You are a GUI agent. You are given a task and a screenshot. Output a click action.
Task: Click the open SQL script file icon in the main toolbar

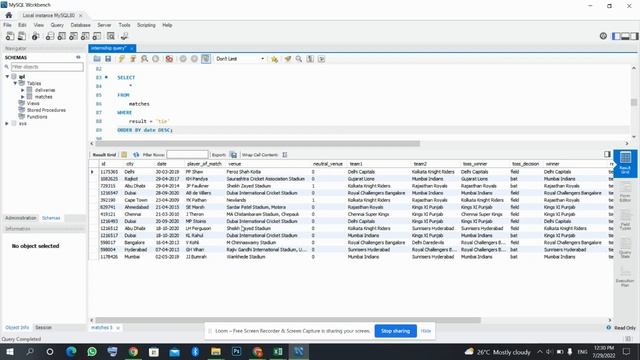(22, 36)
